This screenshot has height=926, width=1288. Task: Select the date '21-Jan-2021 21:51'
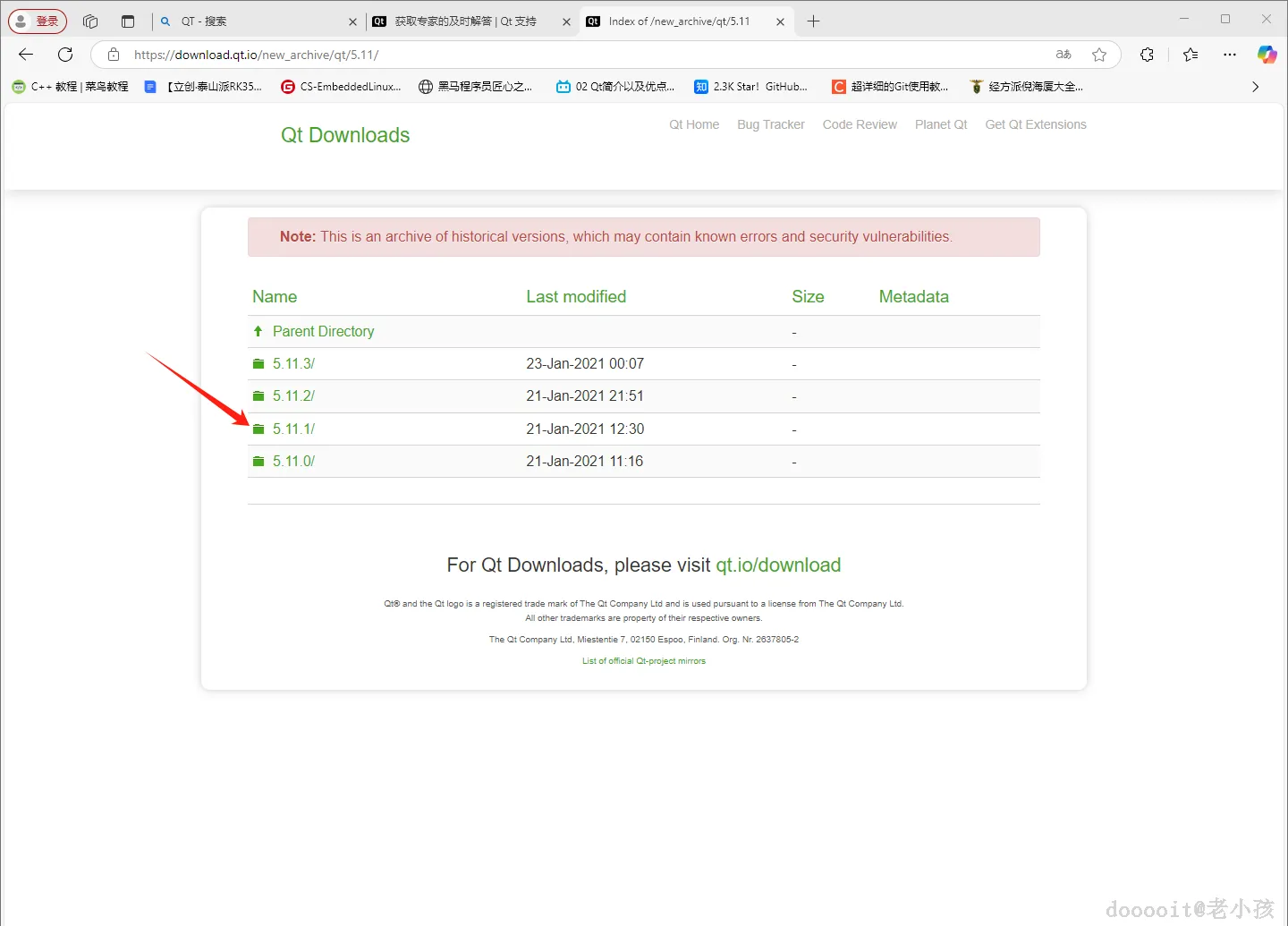585,396
